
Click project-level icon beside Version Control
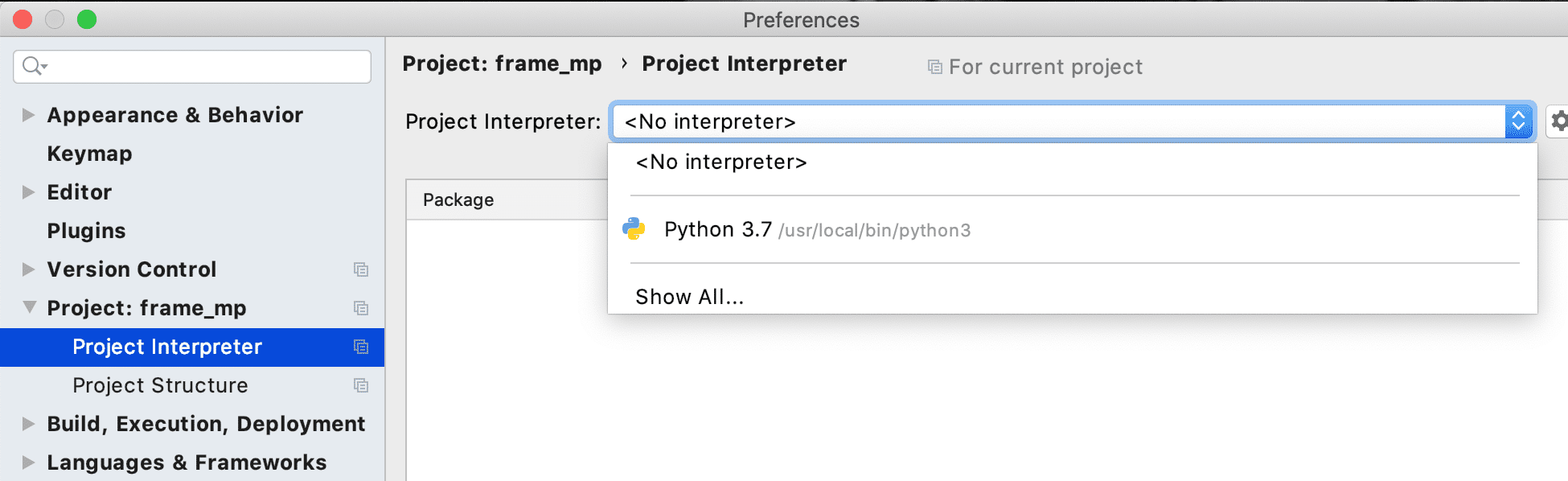click(x=361, y=269)
